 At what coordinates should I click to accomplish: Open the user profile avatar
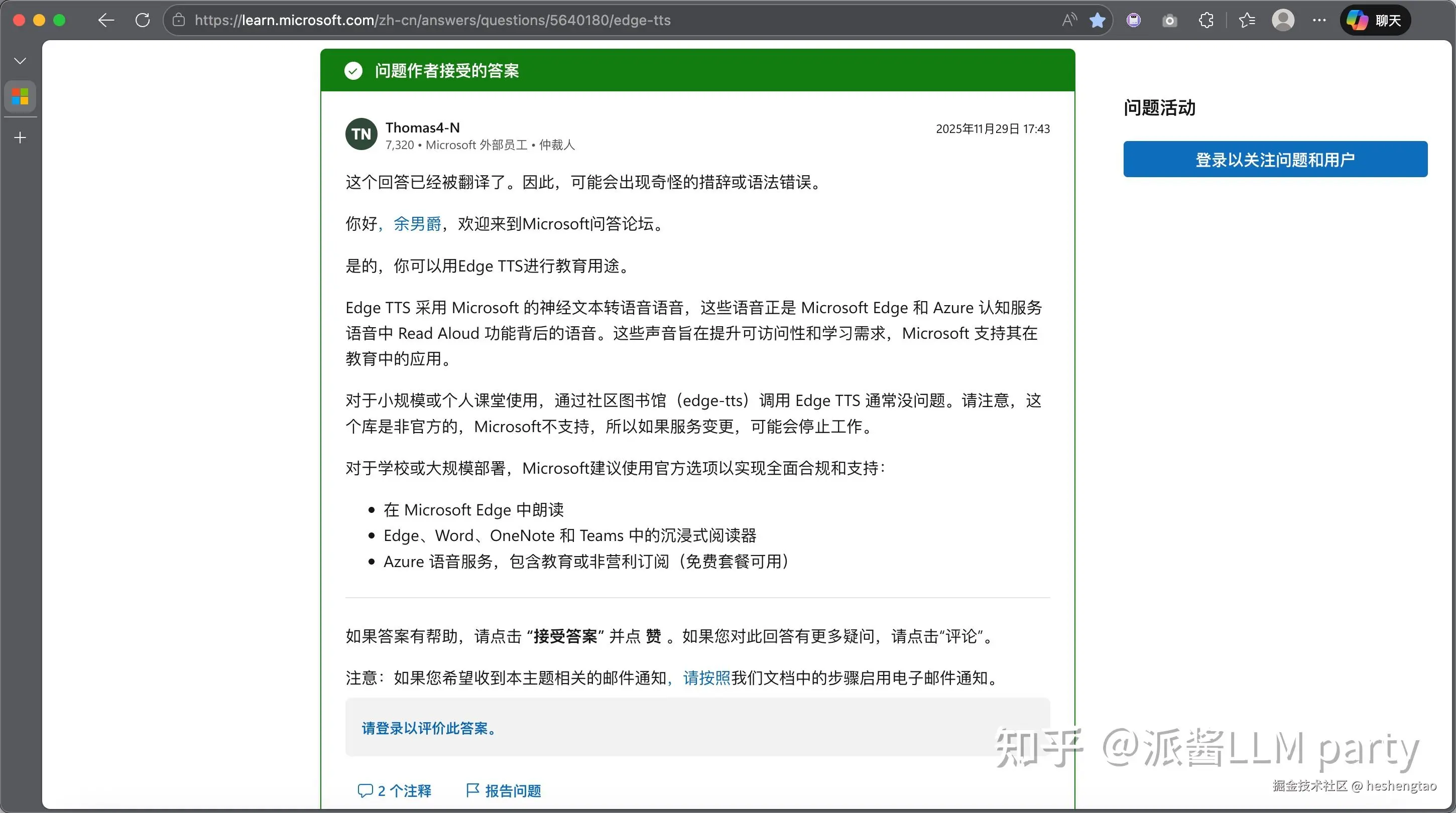(x=1282, y=21)
